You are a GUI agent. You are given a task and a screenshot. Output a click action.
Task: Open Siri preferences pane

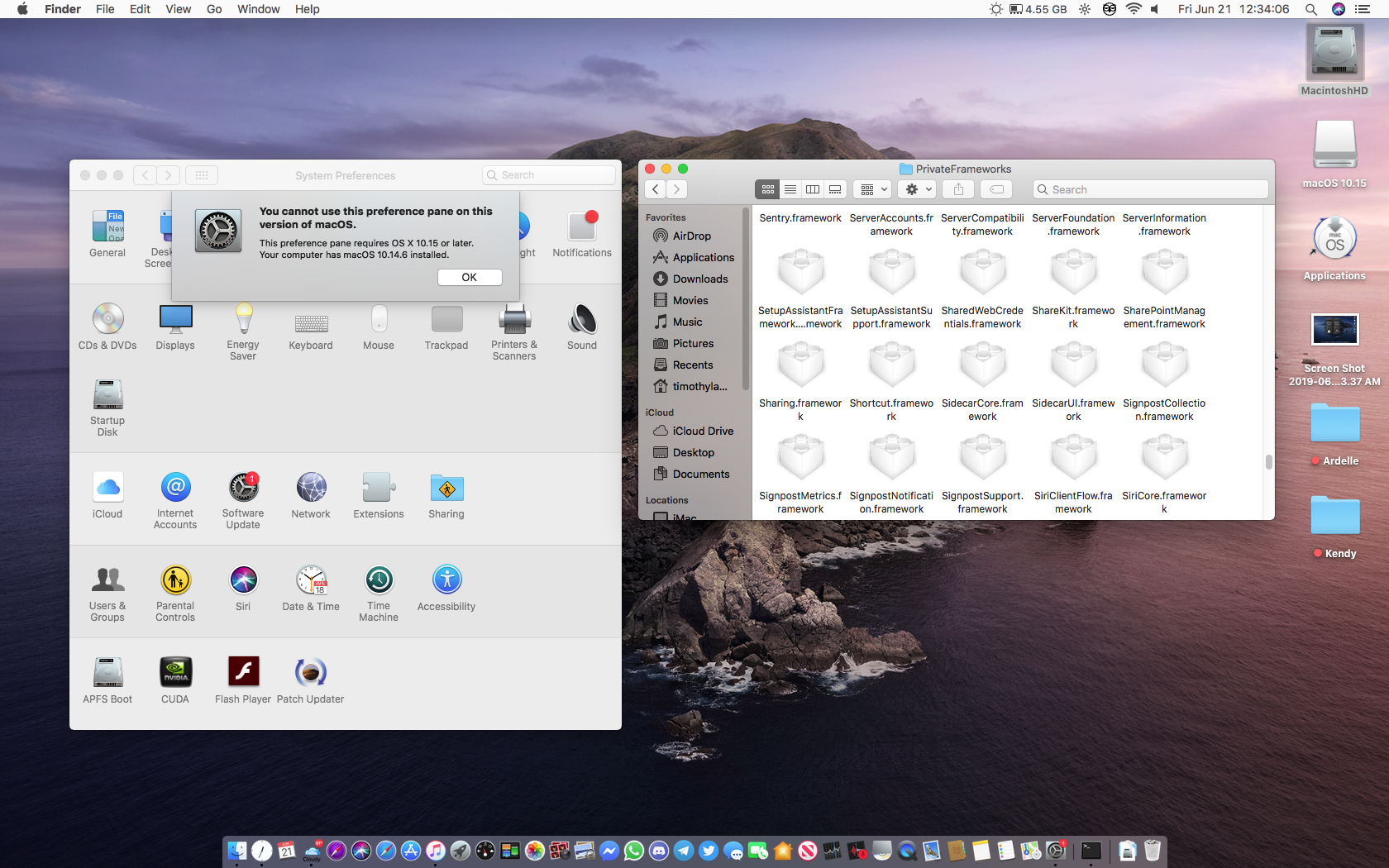243,588
